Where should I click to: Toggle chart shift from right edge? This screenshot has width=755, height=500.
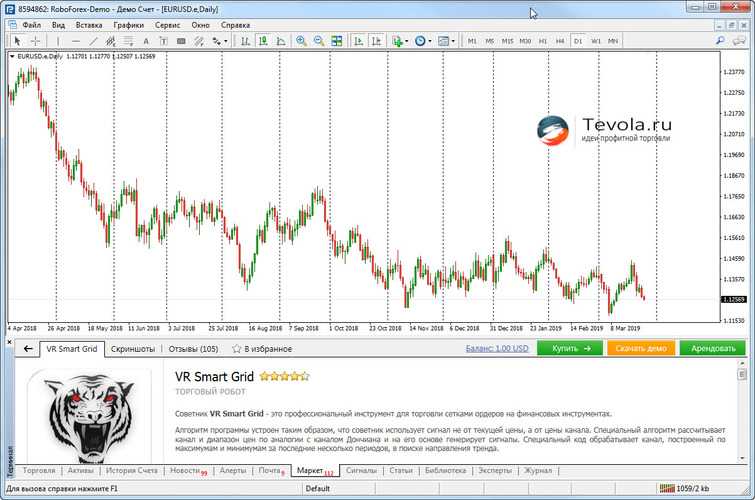coord(376,41)
